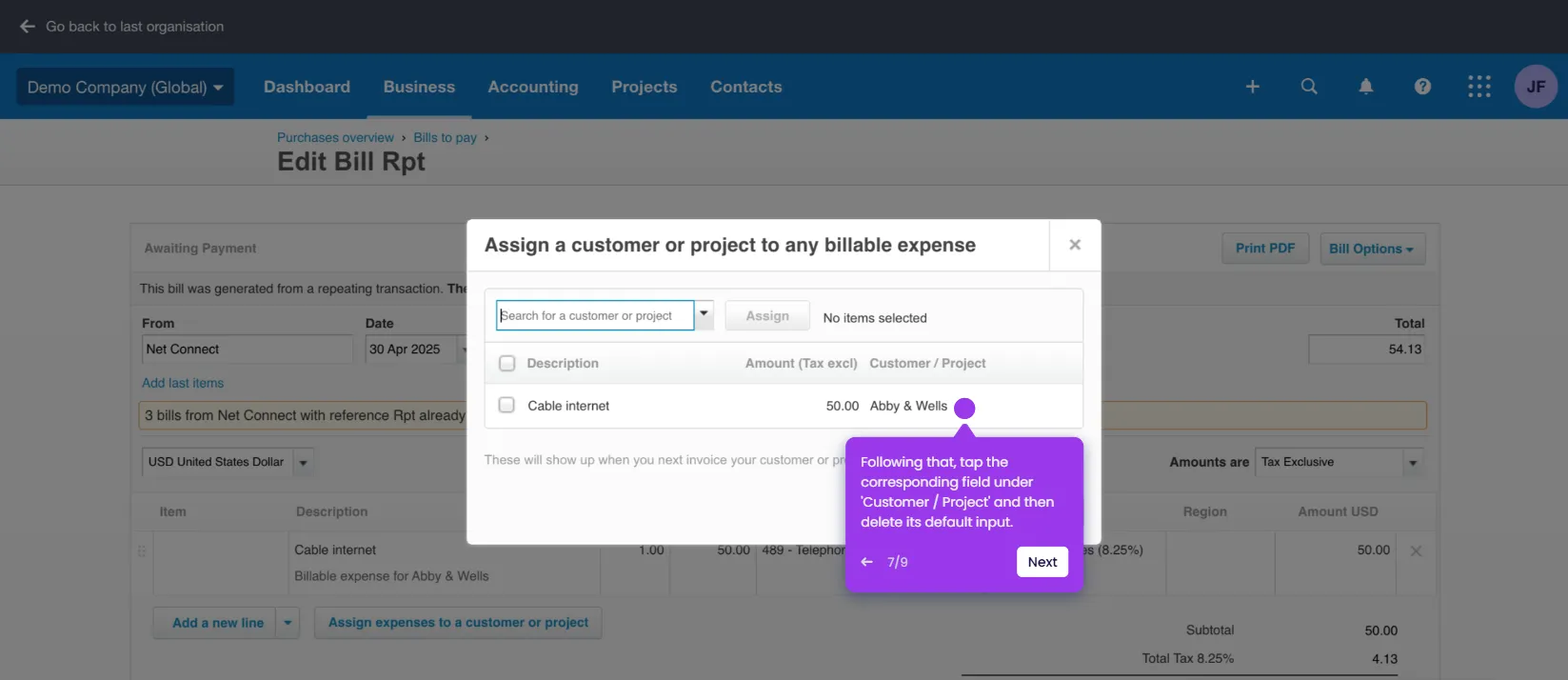
Task: Open the Accounting menu
Action: pyautogui.click(x=533, y=87)
